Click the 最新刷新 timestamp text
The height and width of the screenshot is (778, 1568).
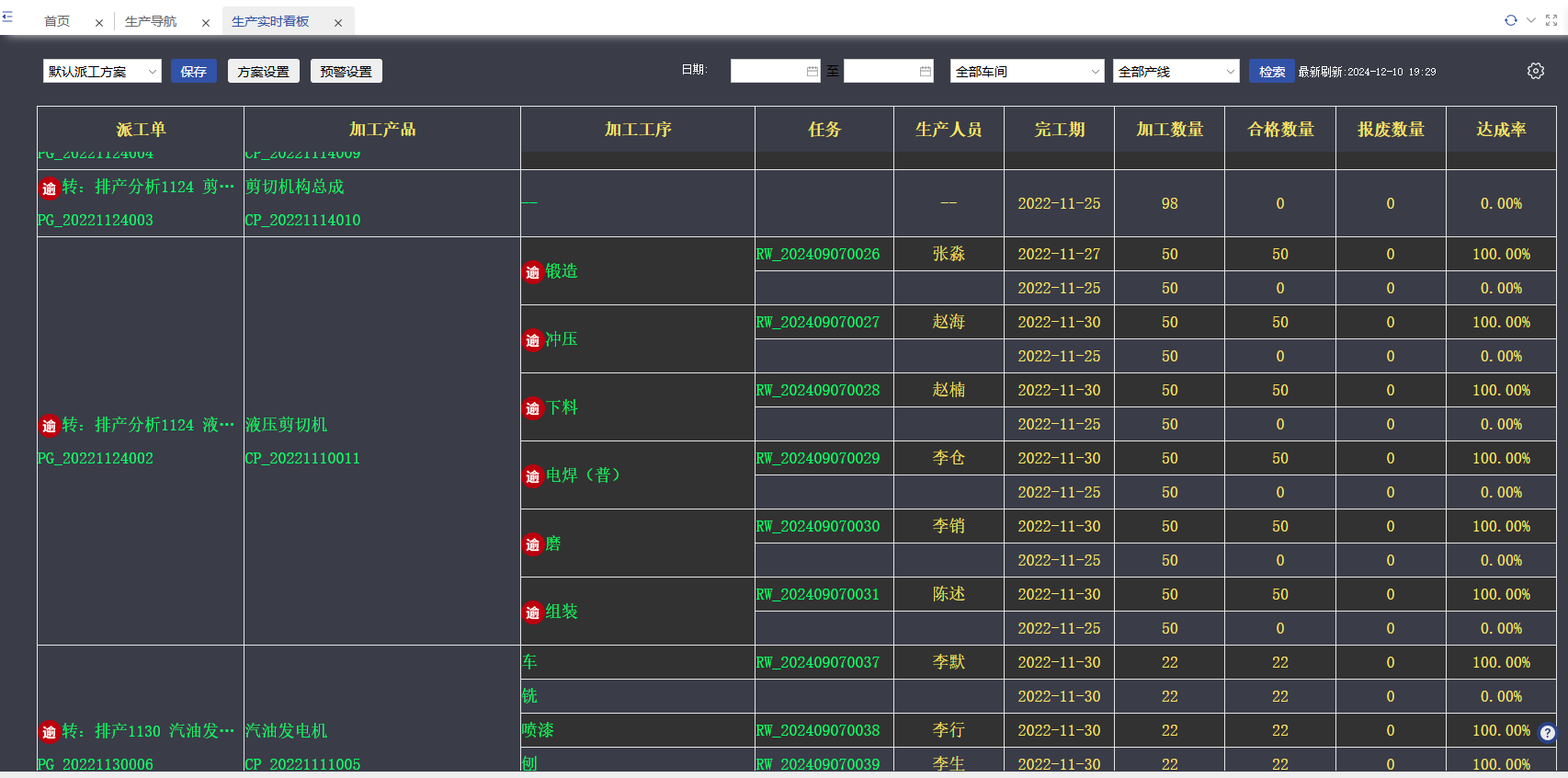click(1367, 72)
